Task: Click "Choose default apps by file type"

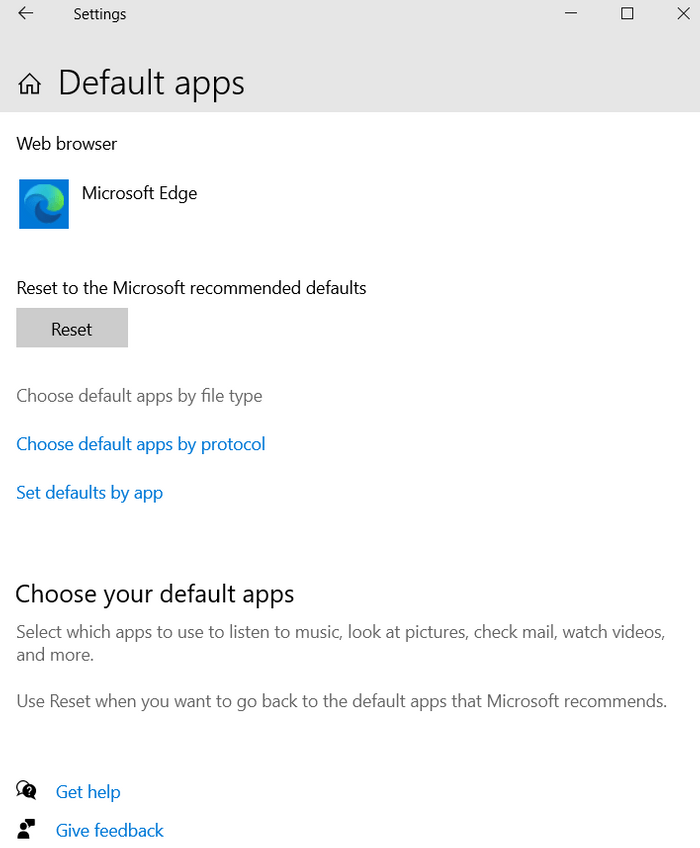Action: tap(139, 396)
